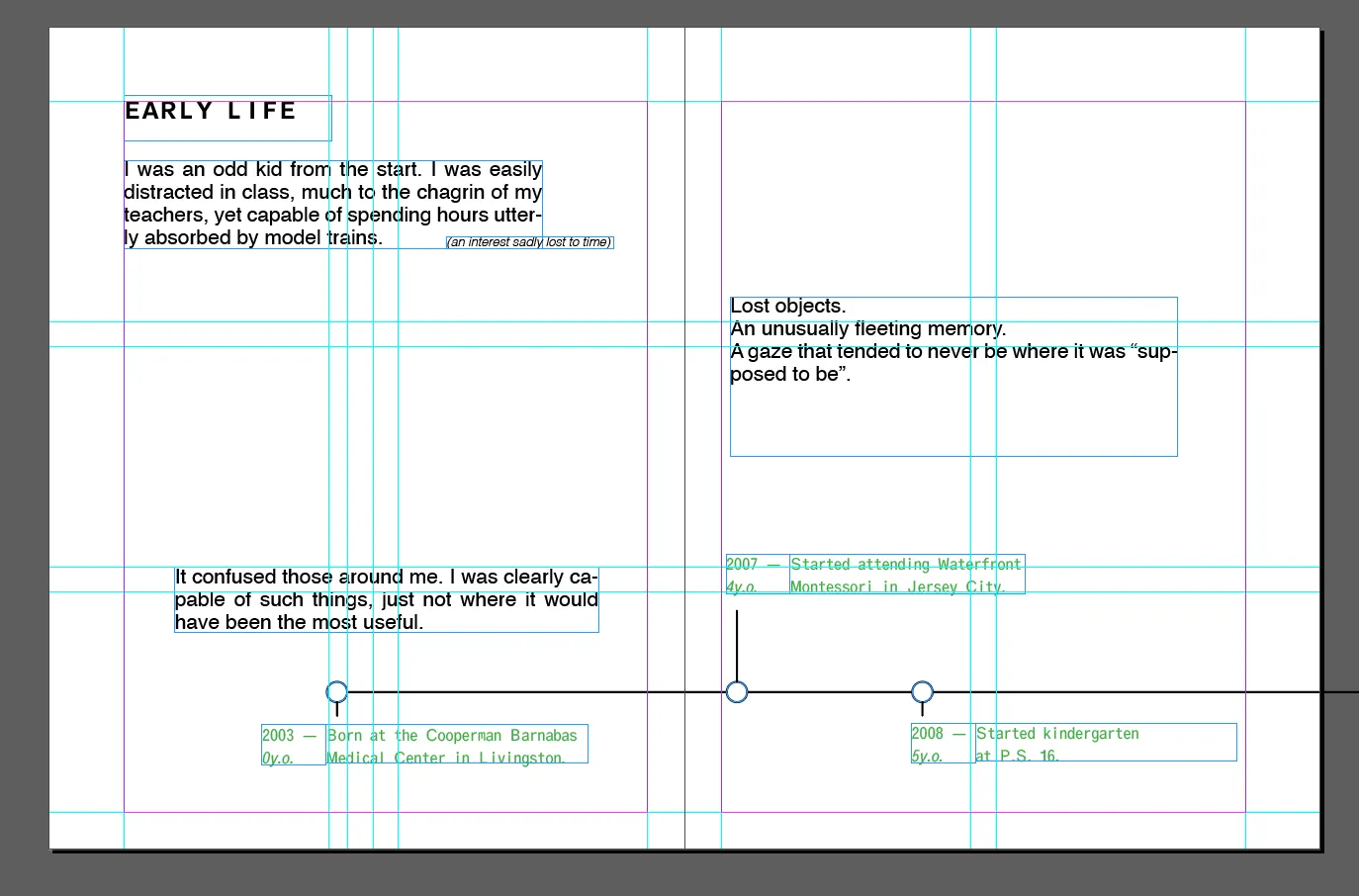Select the 'Started attending Waterfront Montessori' text
This screenshot has height=896, width=1359.
(907, 575)
